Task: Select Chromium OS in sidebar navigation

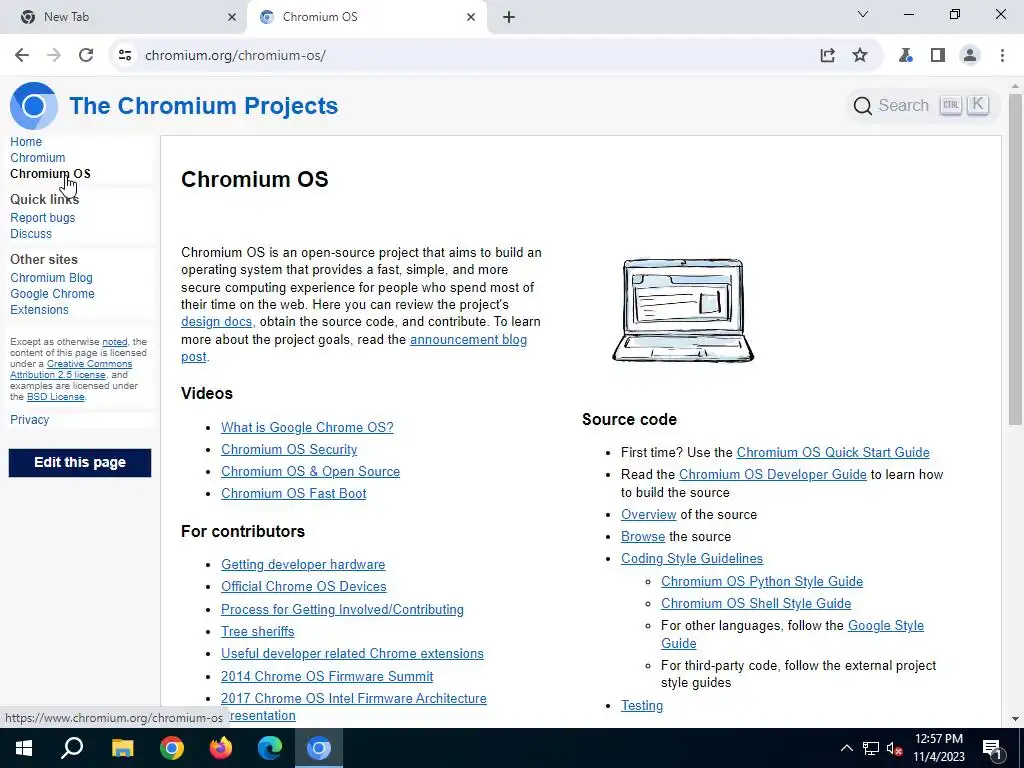Action: click(x=50, y=174)
